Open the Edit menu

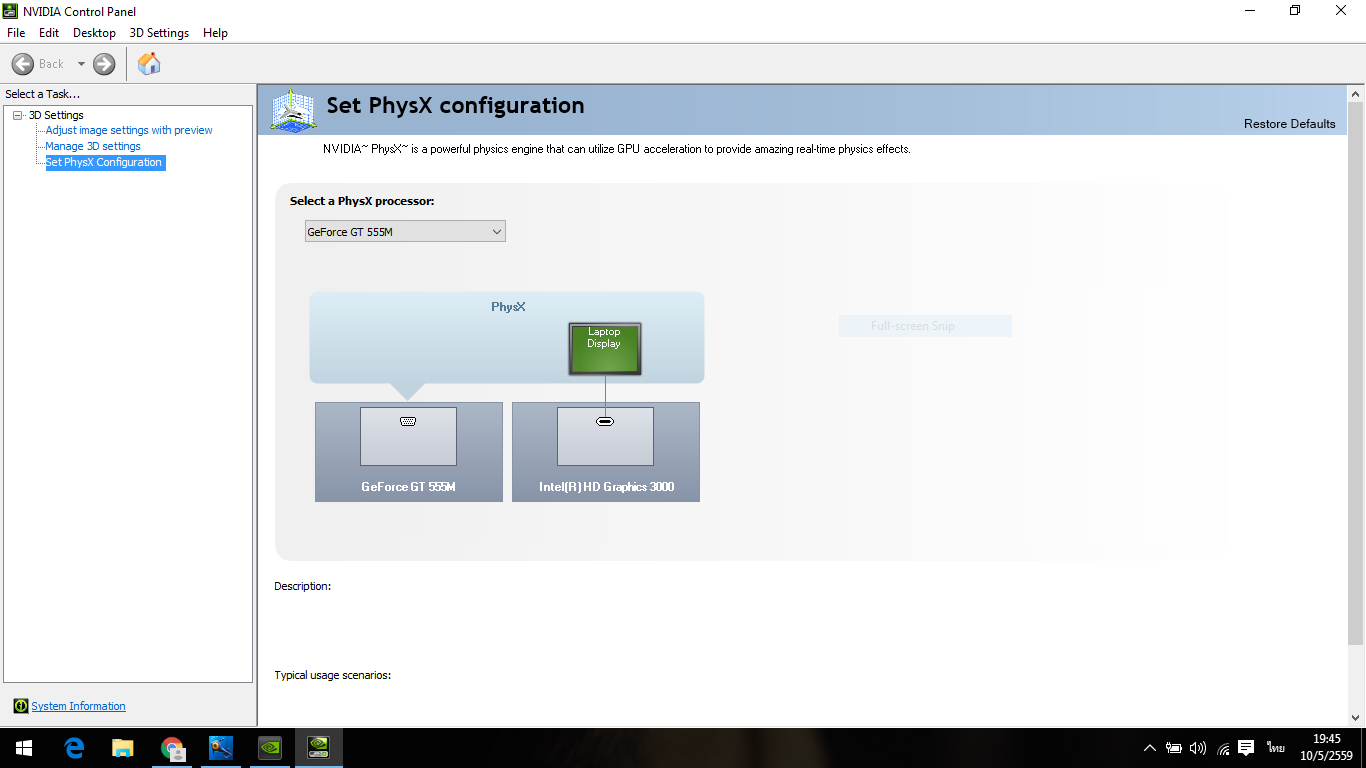[x=49, y=33]
